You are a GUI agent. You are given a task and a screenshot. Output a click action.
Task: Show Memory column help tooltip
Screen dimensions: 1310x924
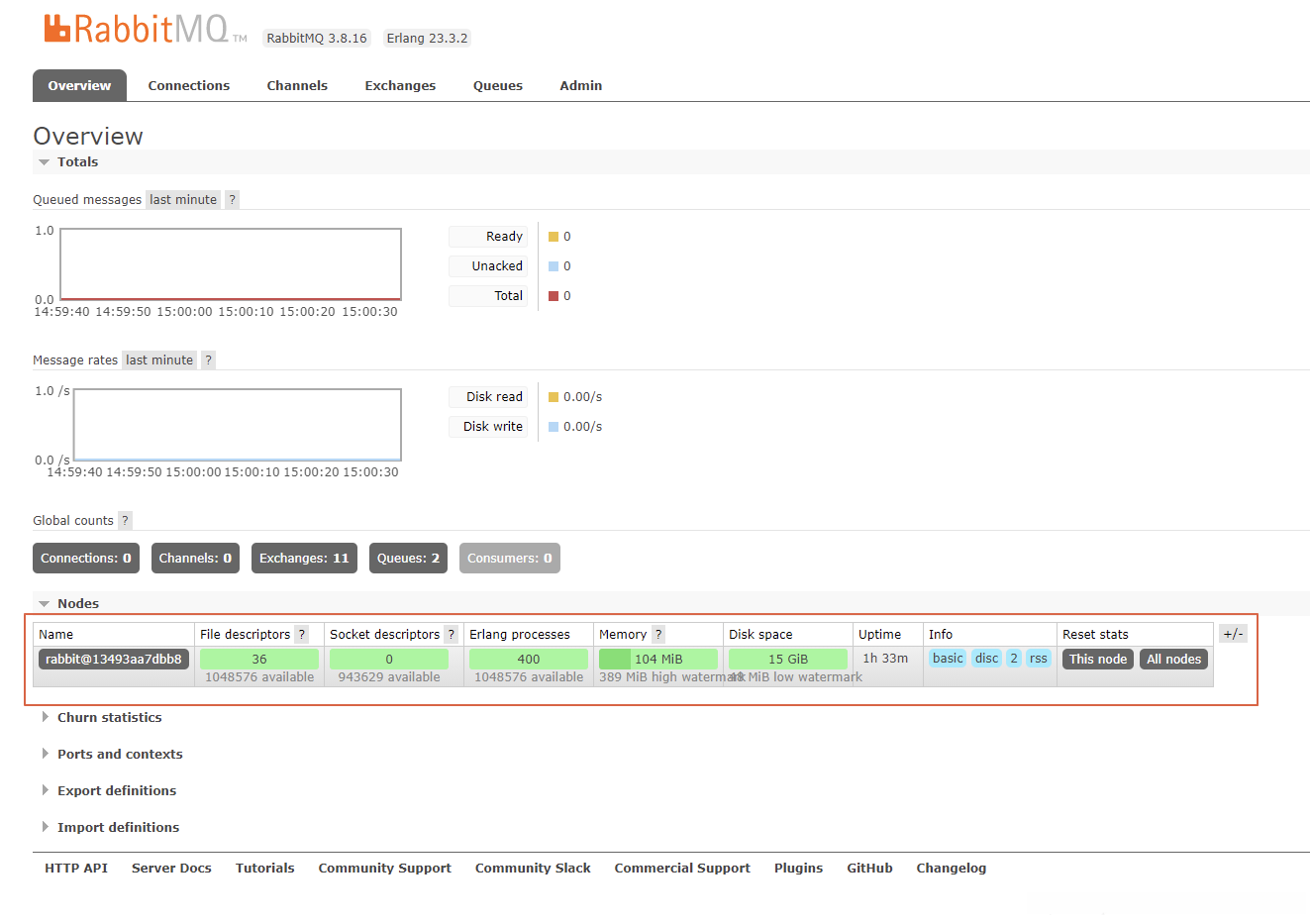pyautogui.click(x=658, y=635)
